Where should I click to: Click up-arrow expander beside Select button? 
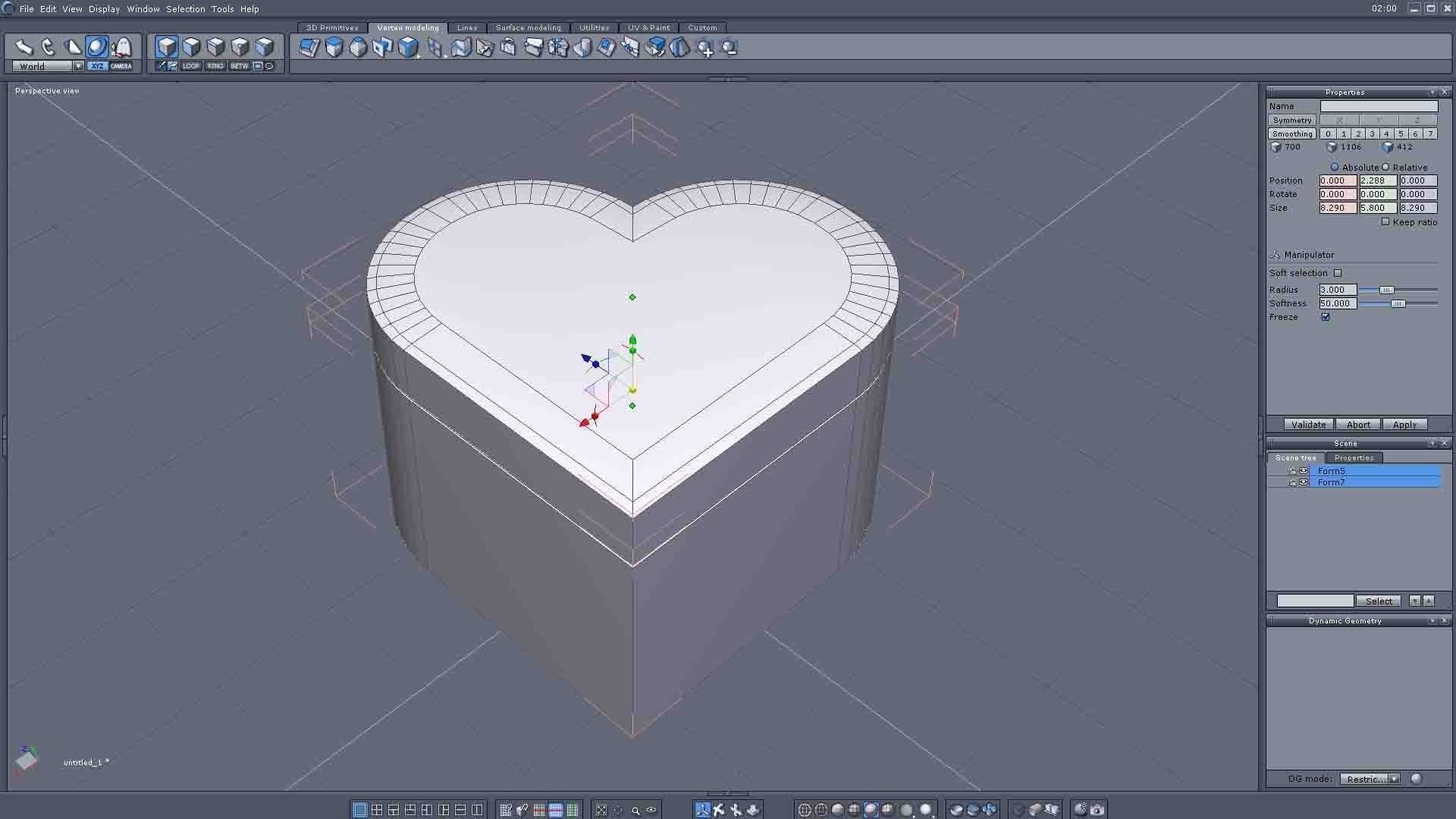click(1429, 601)
